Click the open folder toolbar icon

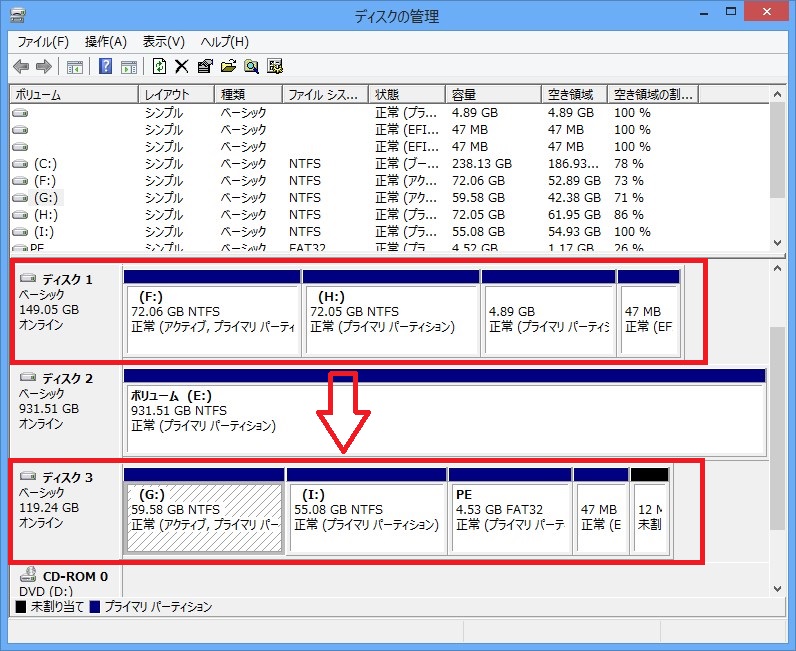pyautogui.click(x=228, y=67)
